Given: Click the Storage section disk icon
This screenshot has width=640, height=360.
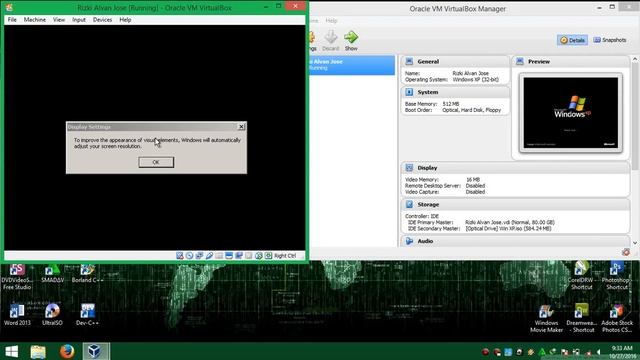Looking at the screenshot, I should tap(409, 204).
